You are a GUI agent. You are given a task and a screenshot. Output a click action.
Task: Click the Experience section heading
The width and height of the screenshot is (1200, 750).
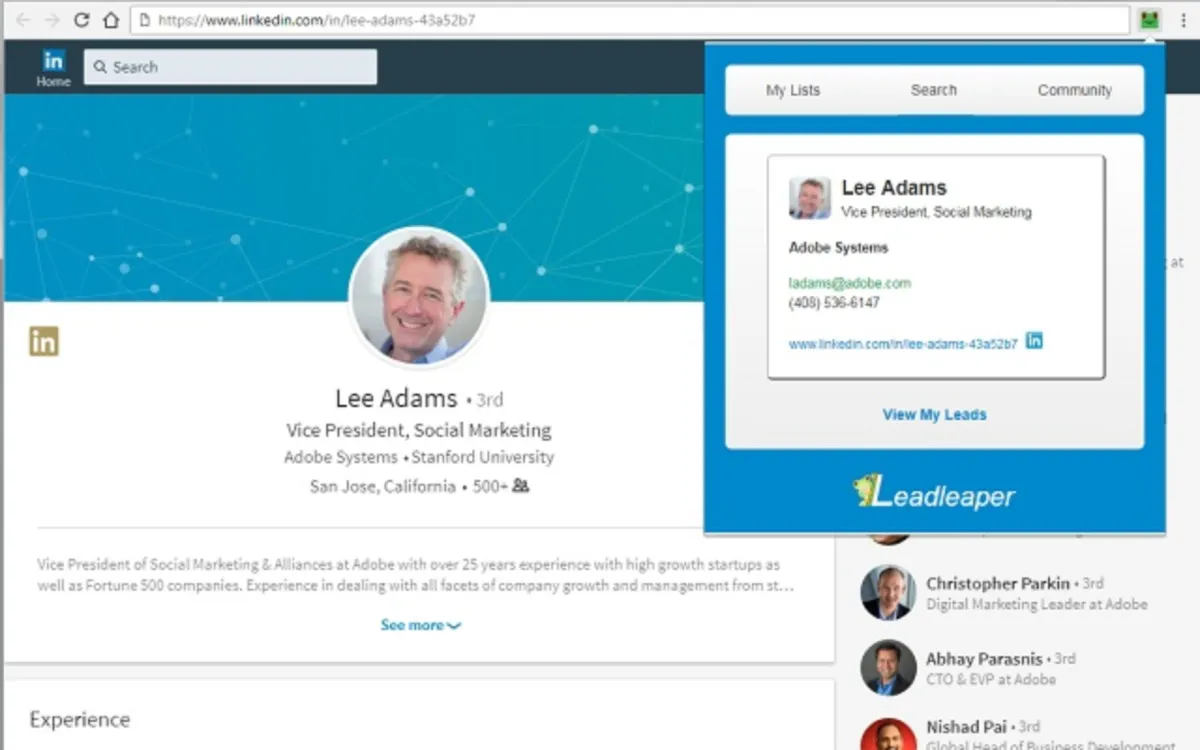(x=80, y=719)
